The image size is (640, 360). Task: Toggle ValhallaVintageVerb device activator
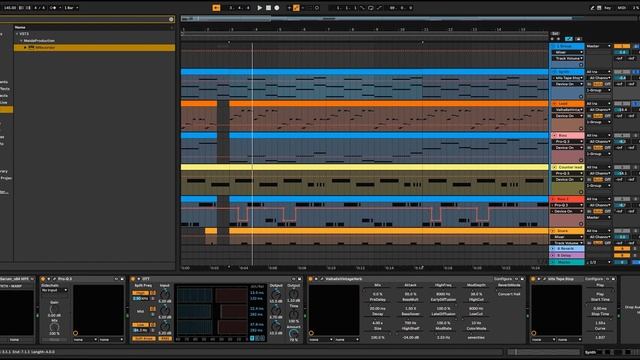(x=310, y=279)
